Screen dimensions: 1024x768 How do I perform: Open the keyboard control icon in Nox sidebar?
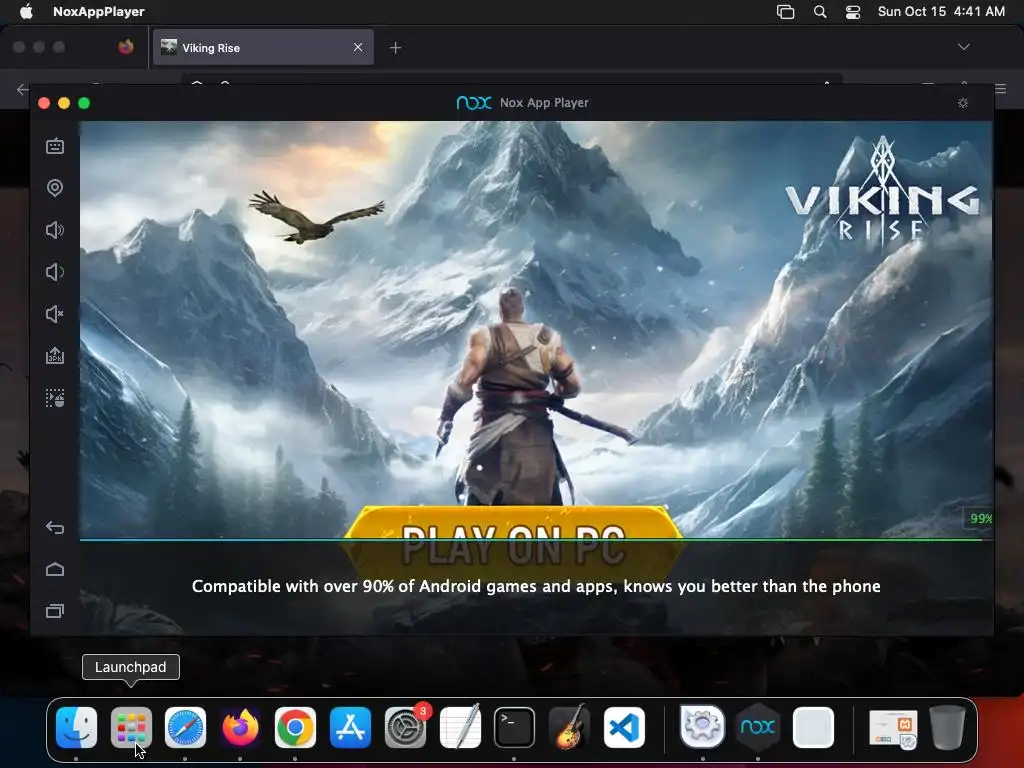pos(55,146)
